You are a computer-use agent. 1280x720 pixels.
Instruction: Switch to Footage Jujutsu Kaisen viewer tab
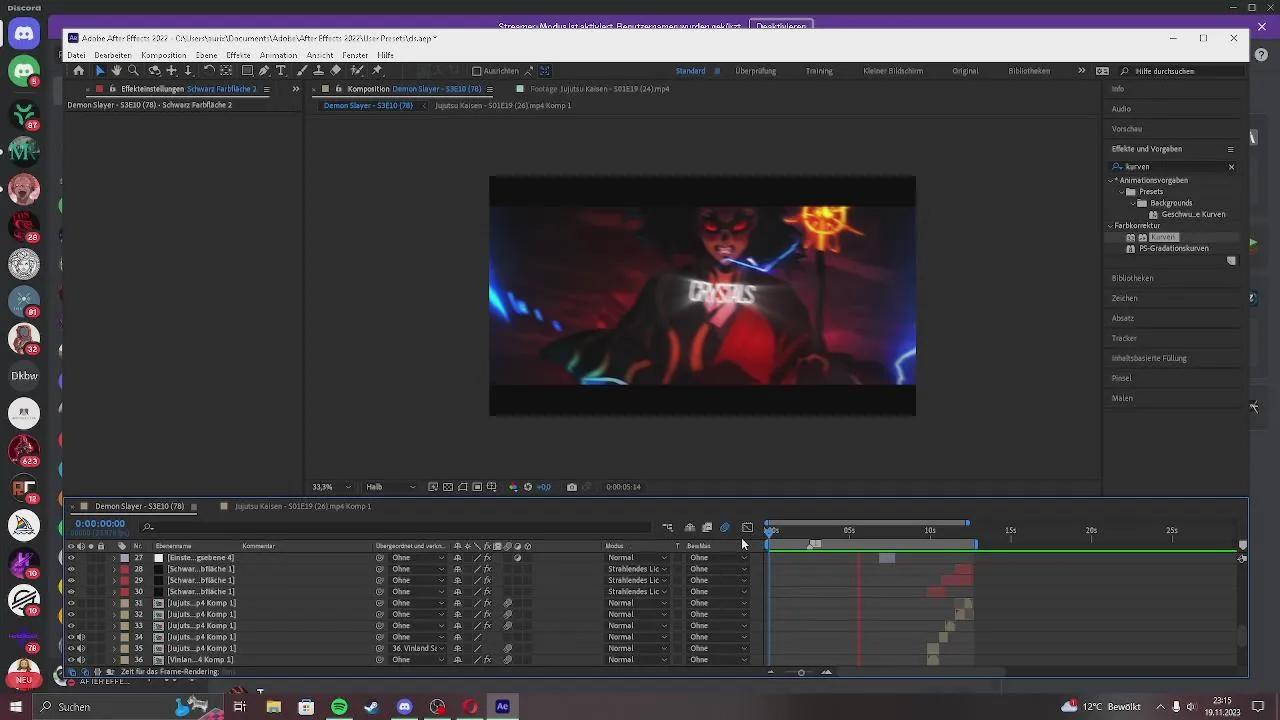[x=599, y=89]
